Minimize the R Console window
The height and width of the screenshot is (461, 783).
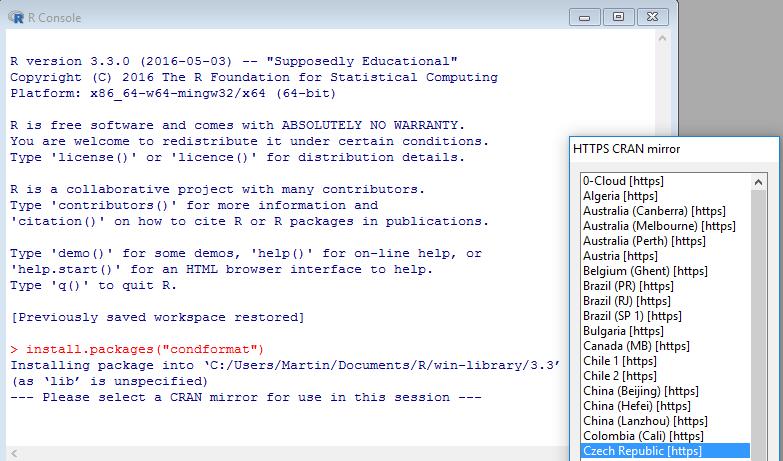584,17
